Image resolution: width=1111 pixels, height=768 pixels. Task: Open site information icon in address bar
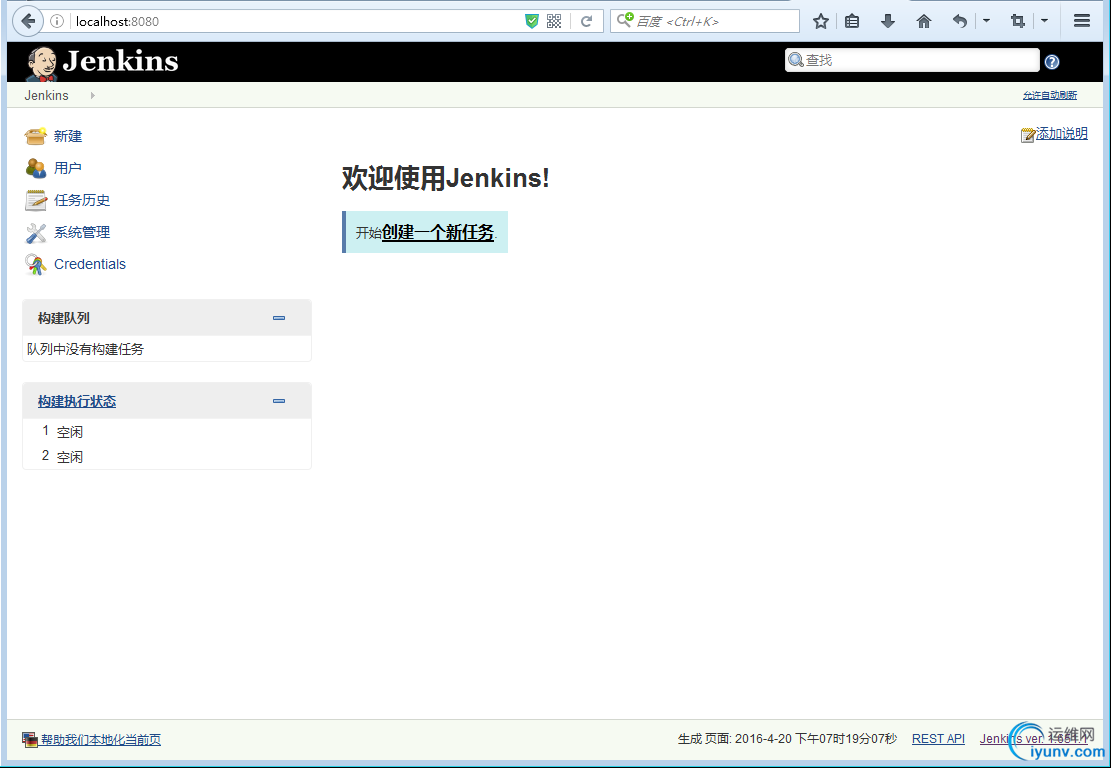(57, 21)
